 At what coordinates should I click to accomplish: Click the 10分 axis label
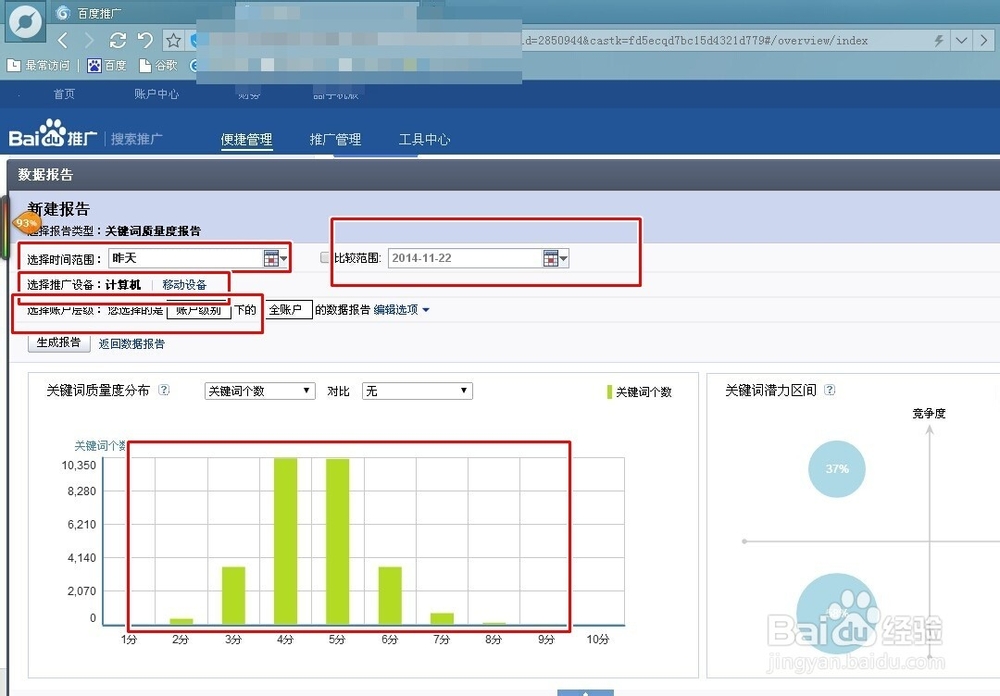[598, 639]
